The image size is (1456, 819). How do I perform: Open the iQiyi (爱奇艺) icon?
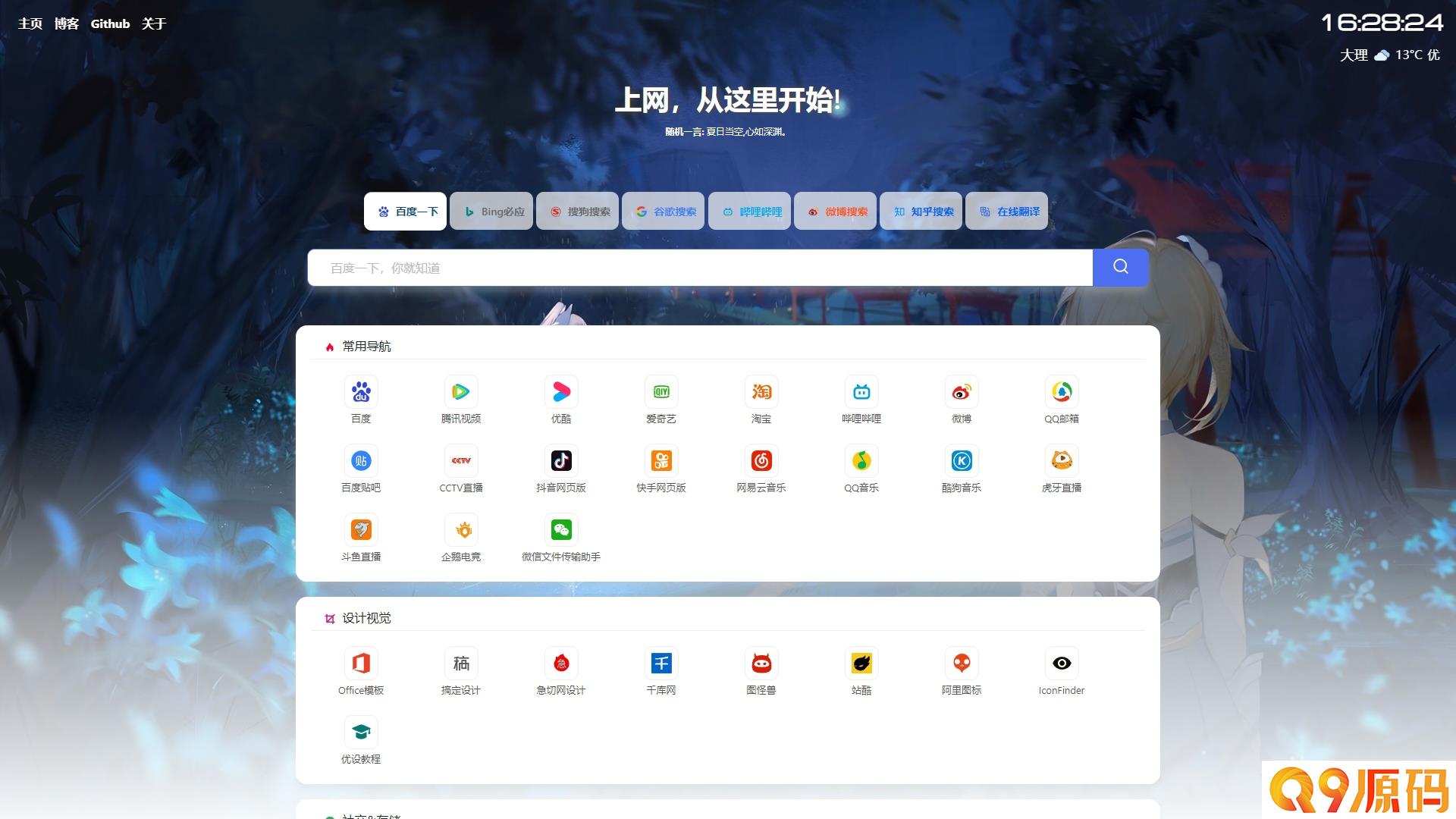661,392
